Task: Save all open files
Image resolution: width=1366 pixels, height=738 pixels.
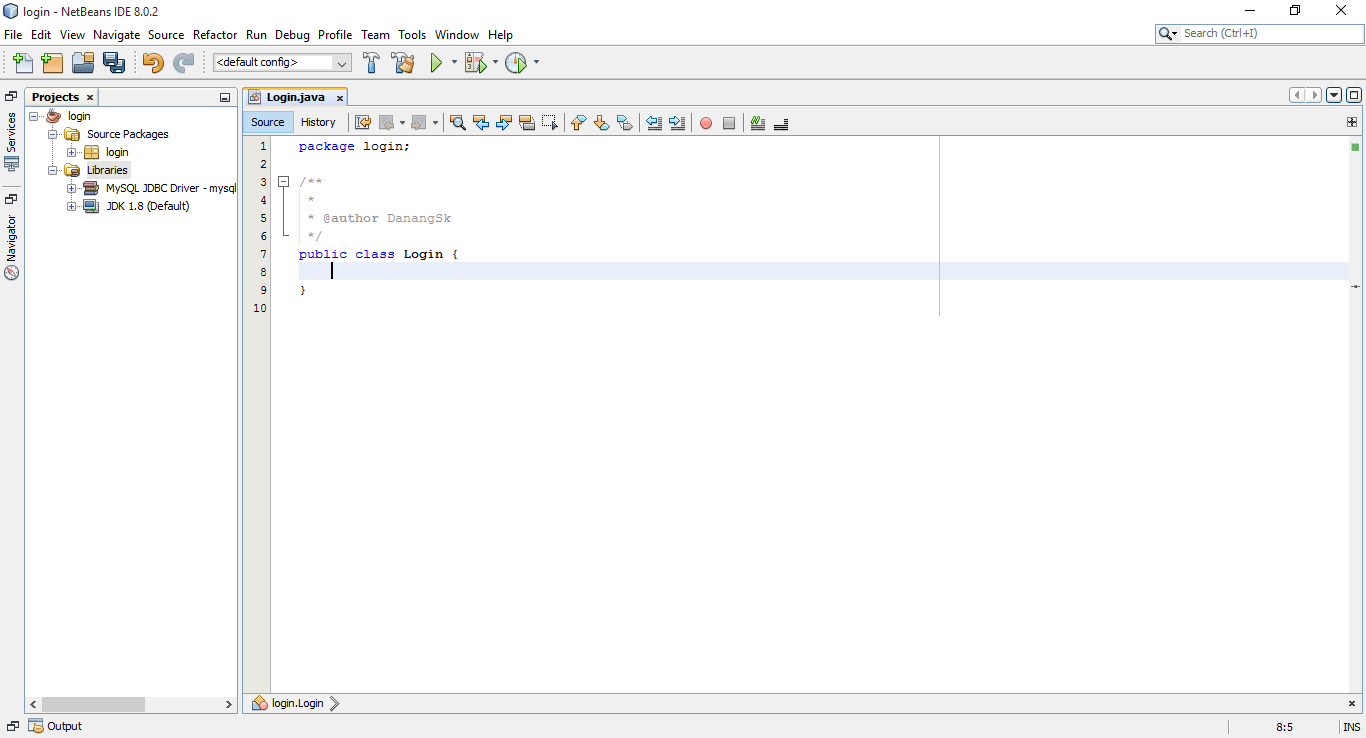Action: [115, 62]
